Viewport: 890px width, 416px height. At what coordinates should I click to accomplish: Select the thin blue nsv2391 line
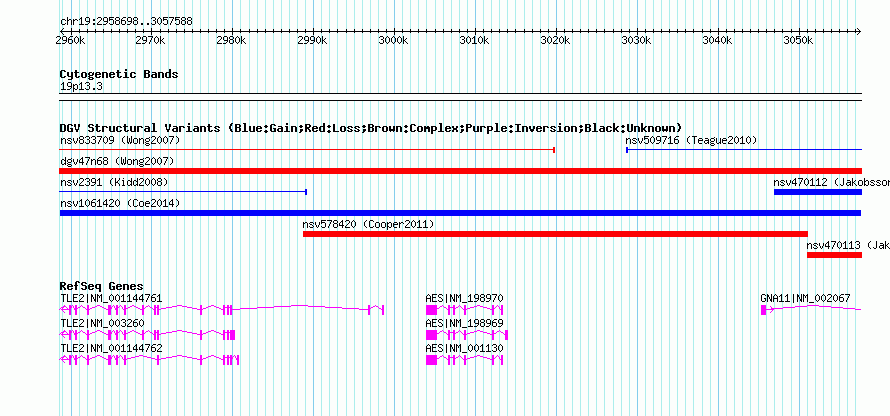183,192
